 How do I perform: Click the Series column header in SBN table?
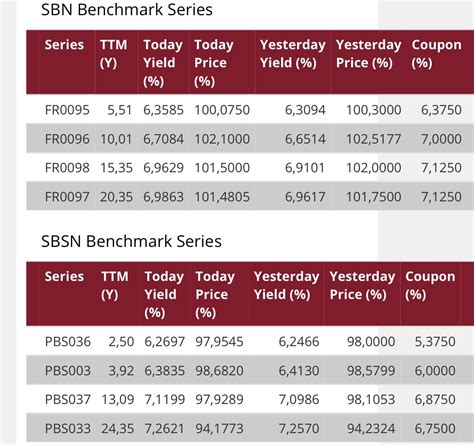64,45
